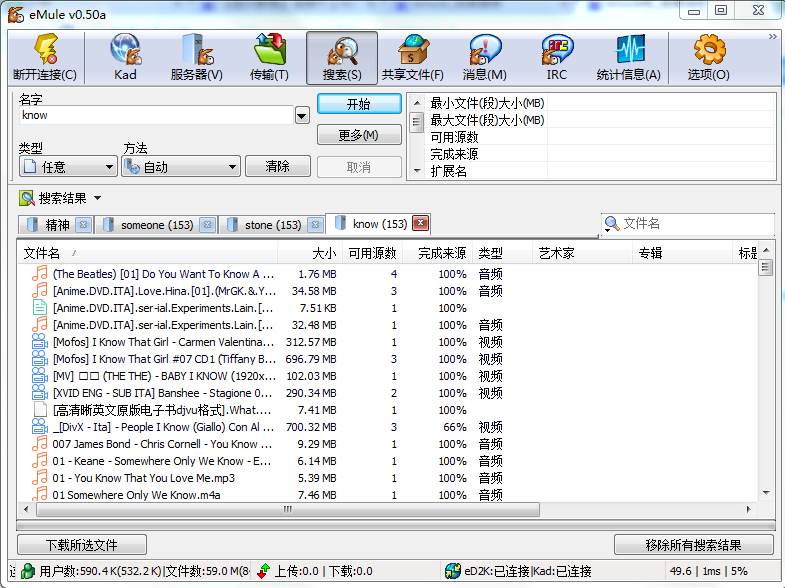
Task: Expand the toolbar overflow chevron
Action: coord(772,37)
